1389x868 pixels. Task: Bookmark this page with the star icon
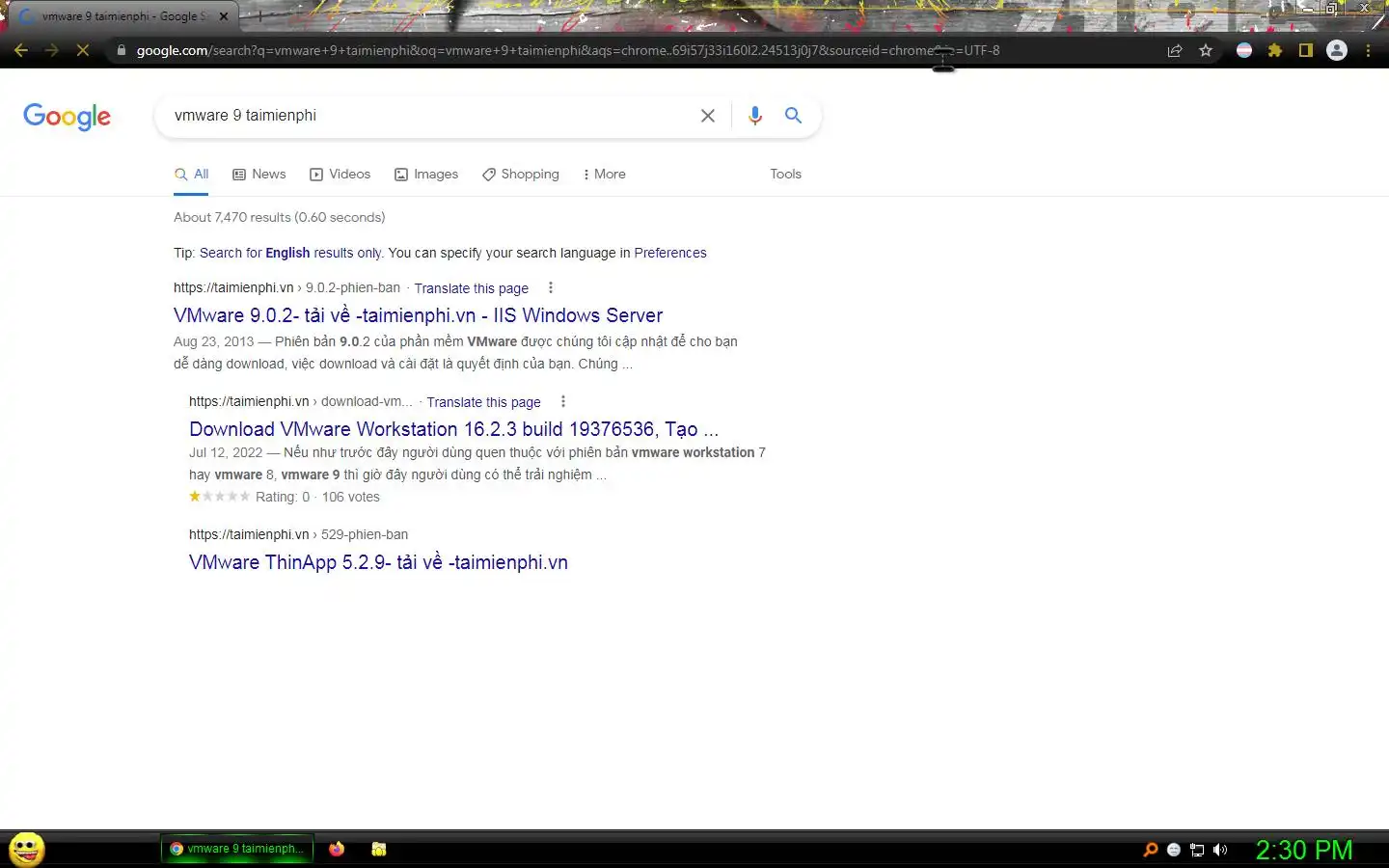(x=1206, y=50)
